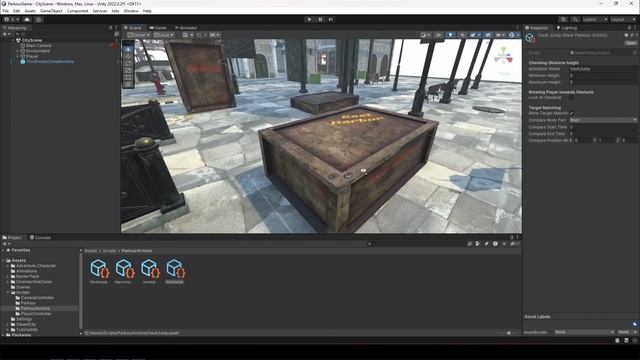
Task: Click the Compare End Time field
Action: [x=602, y=133]
